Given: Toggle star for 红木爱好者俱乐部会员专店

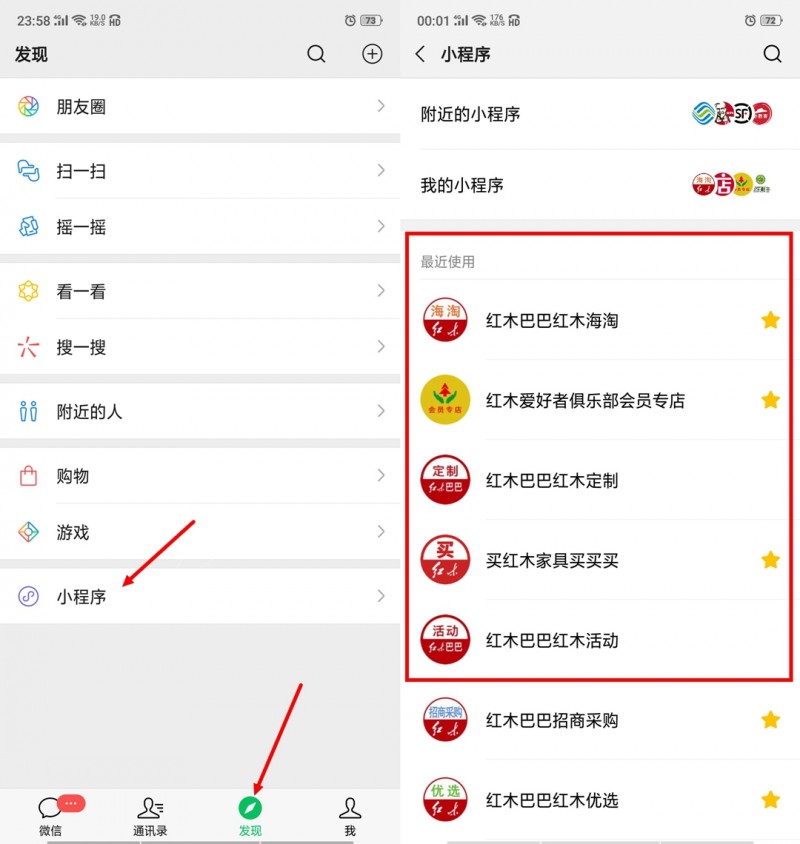Looking at the screenshot, I should pyautogui.click(x=770, y=400).
